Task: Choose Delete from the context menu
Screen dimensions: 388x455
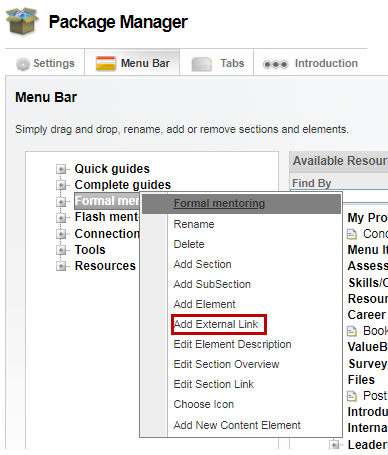Action: click(189, 244)
